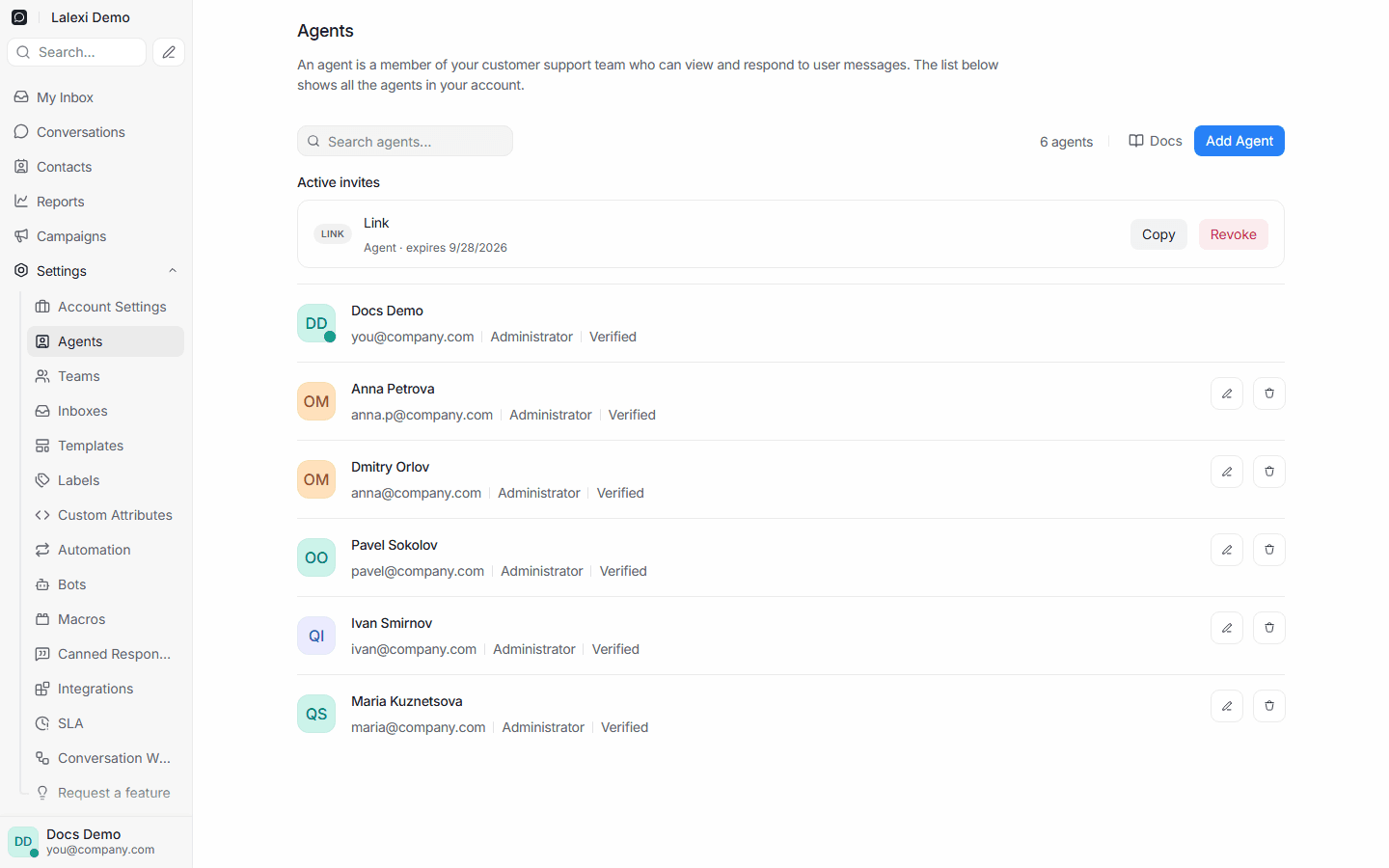This screenshot has width=1389, height=868.
Task: Open Templates settings
Action: tap(106, 446)
